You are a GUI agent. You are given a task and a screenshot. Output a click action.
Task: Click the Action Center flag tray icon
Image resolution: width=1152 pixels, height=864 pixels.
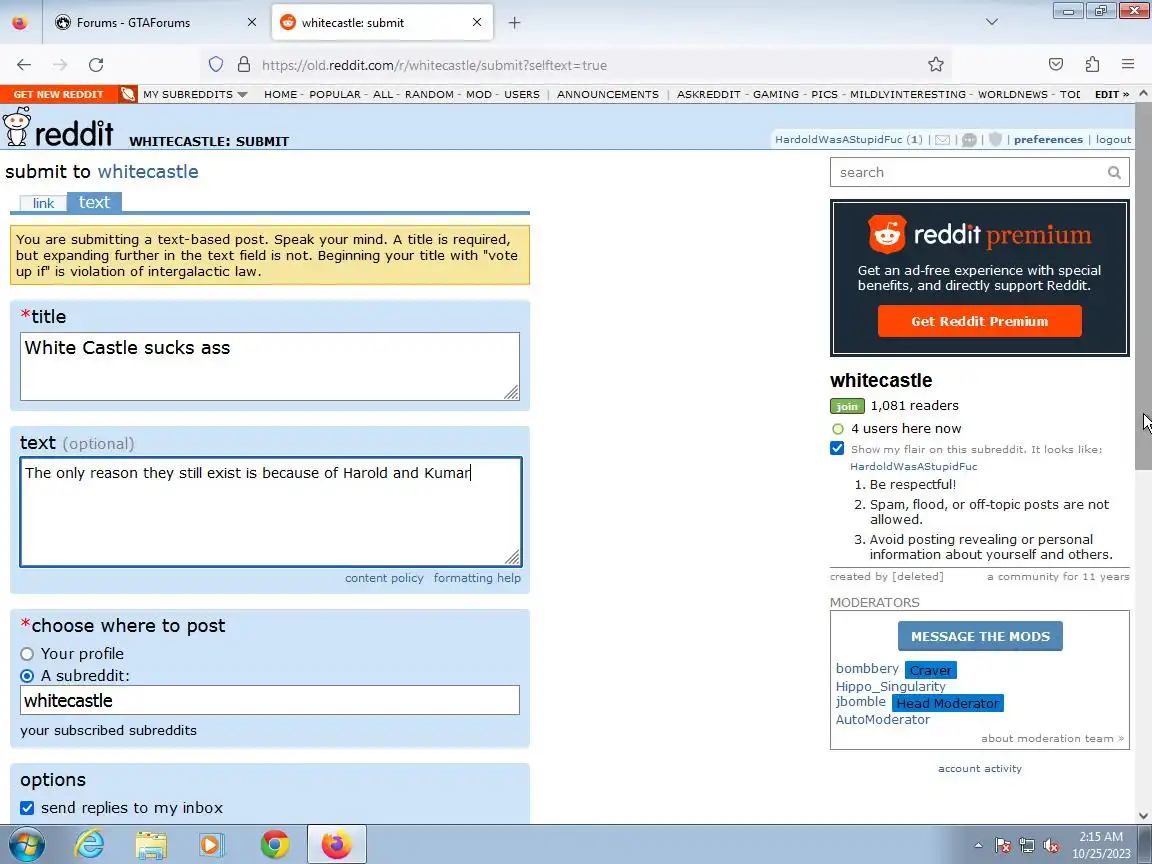tap(1003, 846)
